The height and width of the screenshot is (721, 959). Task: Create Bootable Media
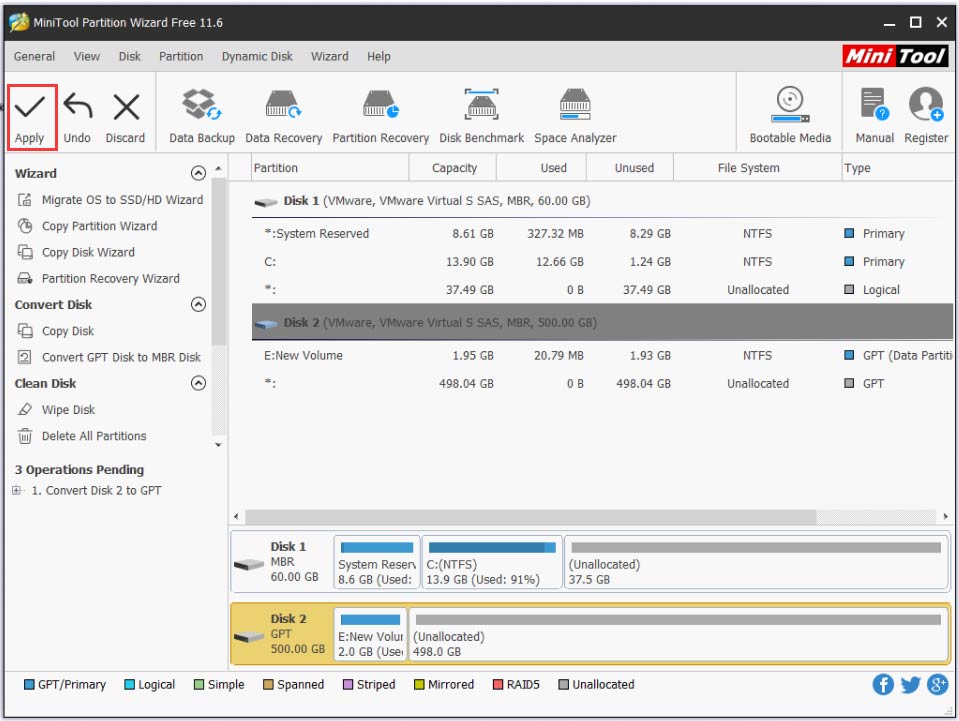pos(790,117)
